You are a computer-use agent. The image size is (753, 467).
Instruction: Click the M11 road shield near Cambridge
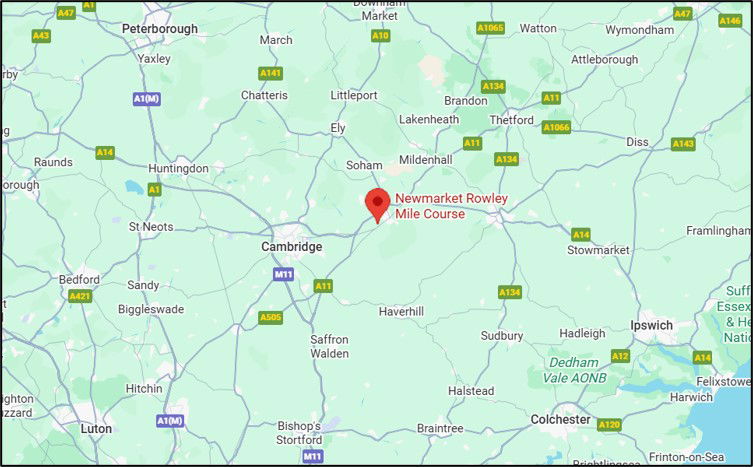click(x=283, y=274)
